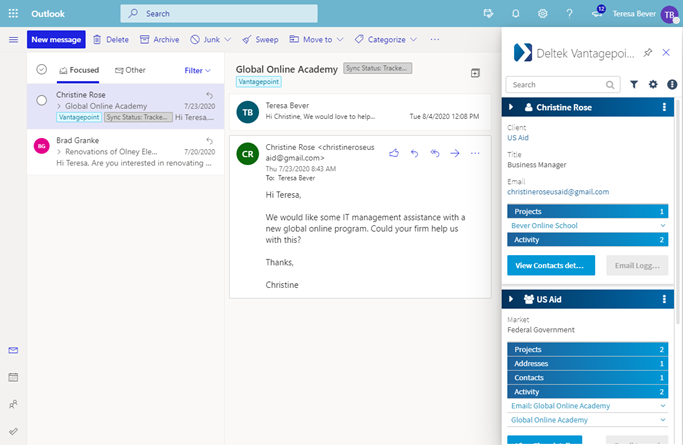Toggle select-all messages circle
The width and height of the screenshot is (683, 445).
pyautogui.click(x=41, y=70)
